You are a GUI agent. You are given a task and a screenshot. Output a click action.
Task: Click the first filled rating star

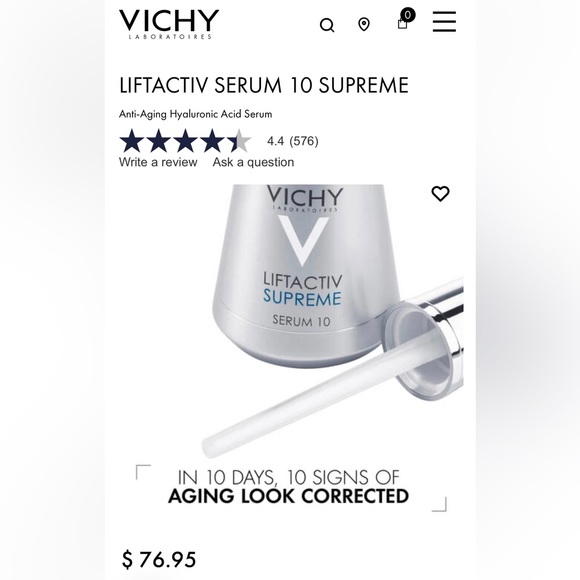click(x=131, y=141)
